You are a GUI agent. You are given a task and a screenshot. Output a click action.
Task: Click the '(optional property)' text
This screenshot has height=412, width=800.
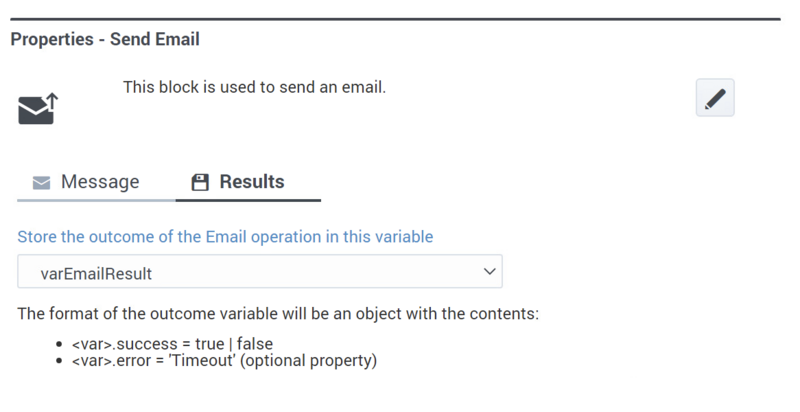coord(308,360)
